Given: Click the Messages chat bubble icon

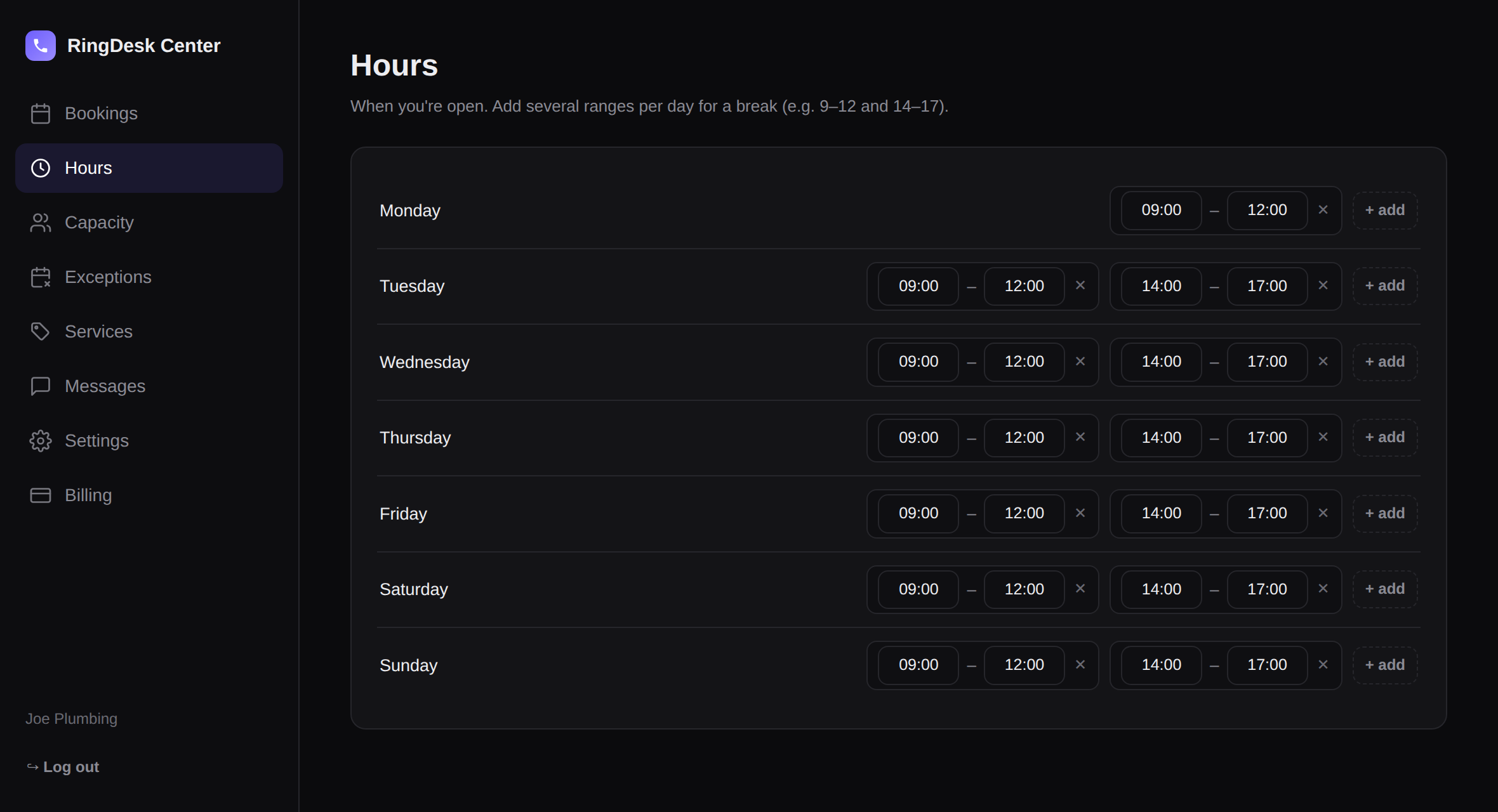Looking at the screenshot, I should tap(41, 386).
